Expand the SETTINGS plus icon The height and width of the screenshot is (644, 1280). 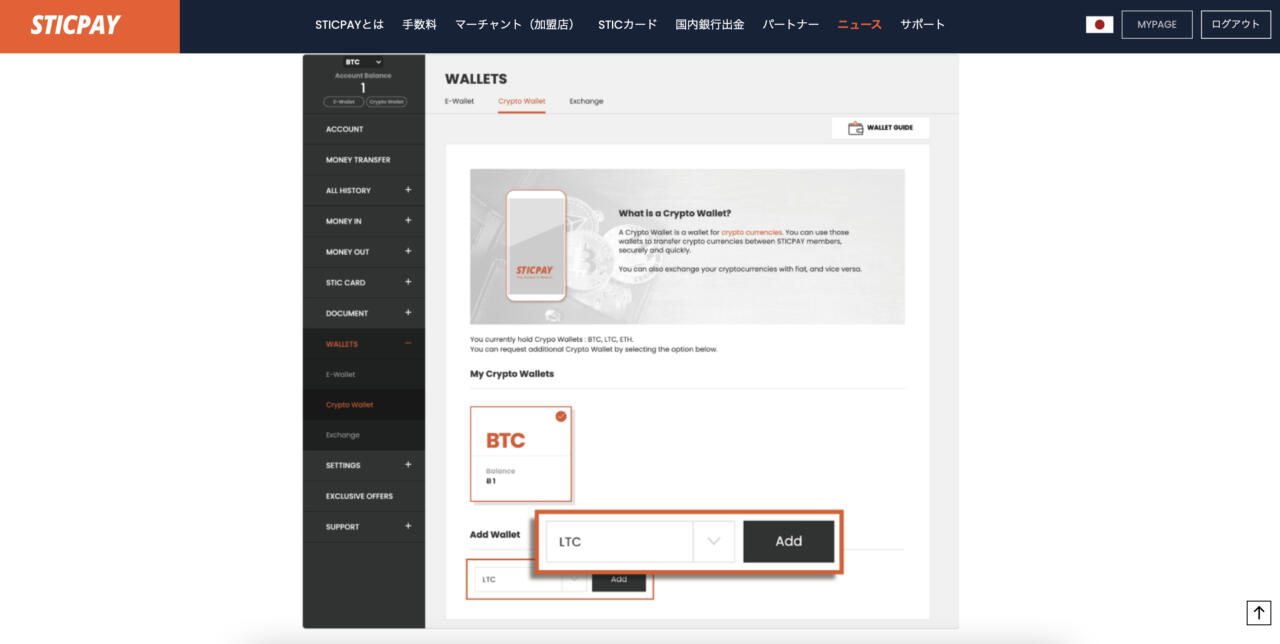408,465
